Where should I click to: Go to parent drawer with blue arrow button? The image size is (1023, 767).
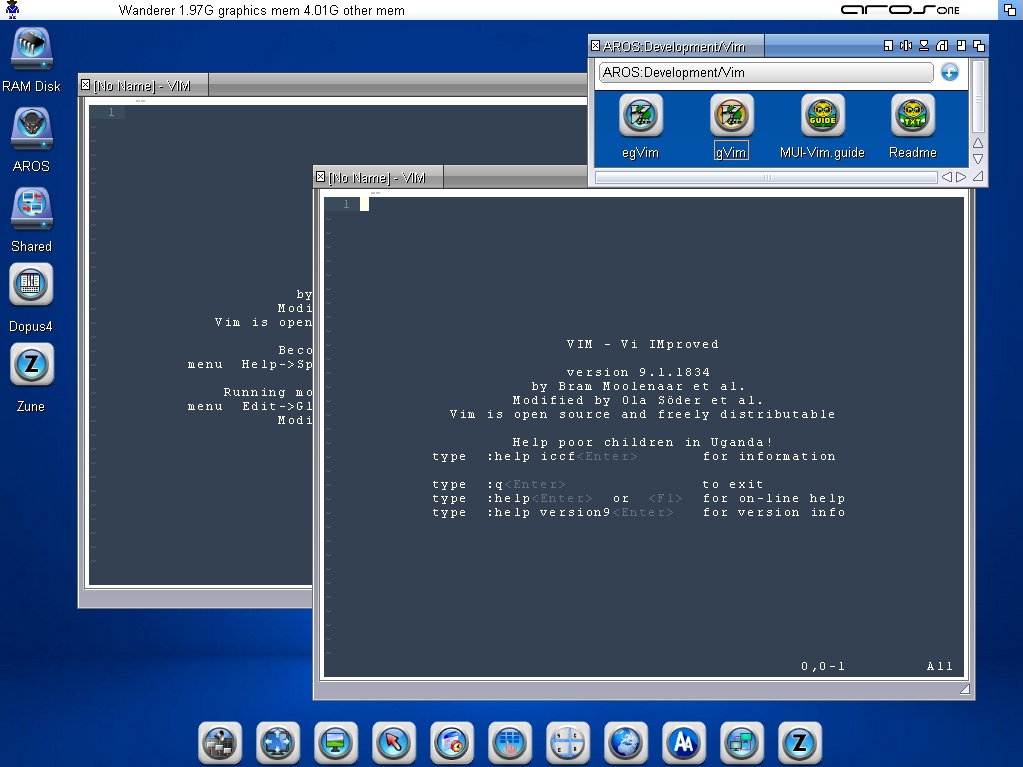tap(949, 72)
